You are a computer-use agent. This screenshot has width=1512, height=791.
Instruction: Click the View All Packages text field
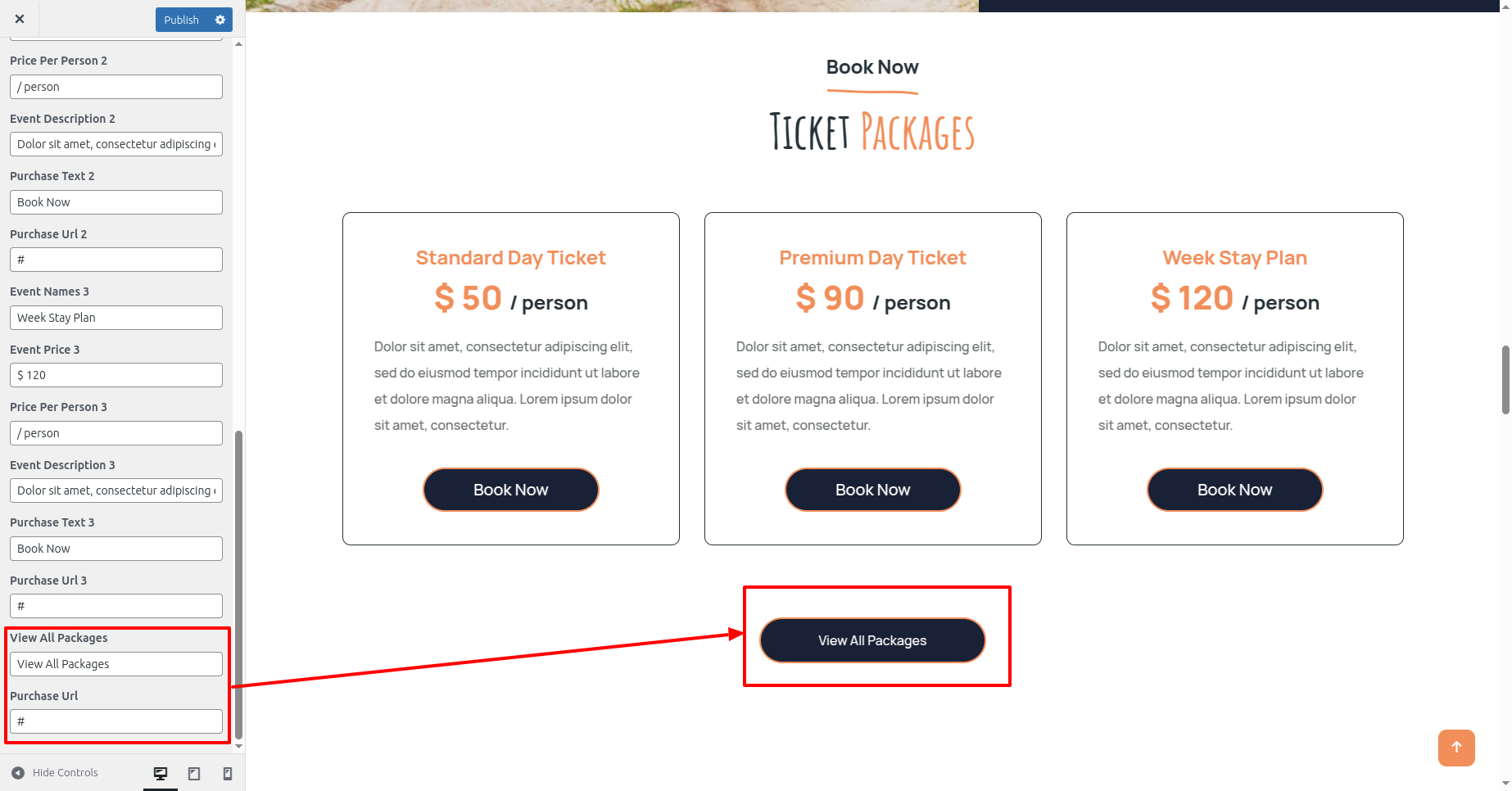click(x=116, y=664)
